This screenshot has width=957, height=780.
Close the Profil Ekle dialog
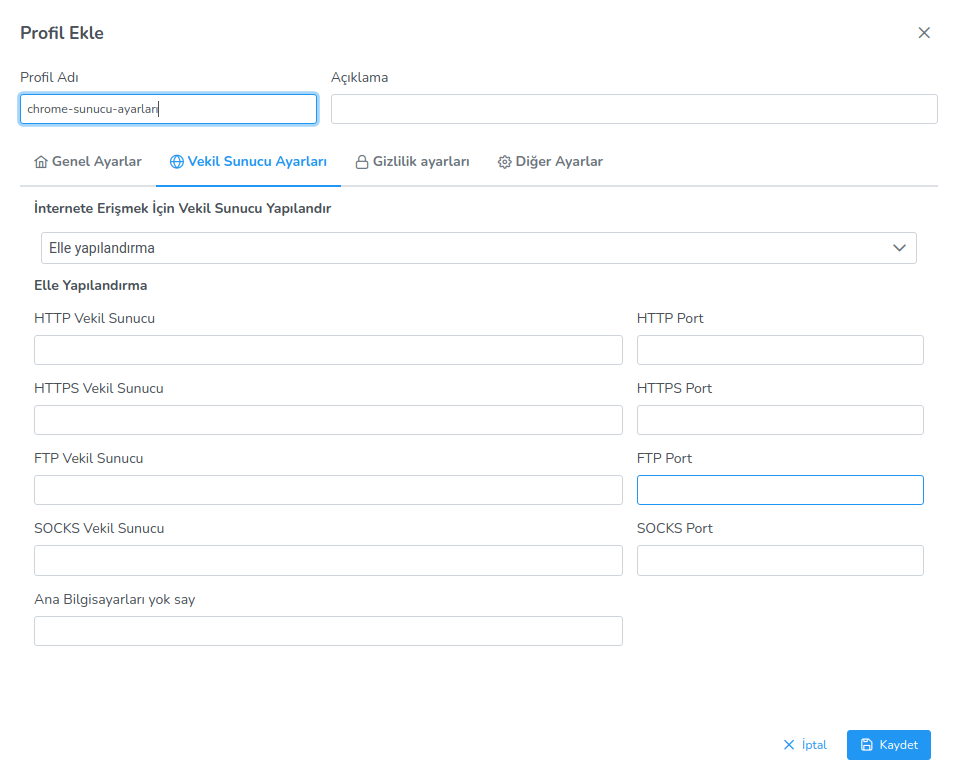click(924, 33)
